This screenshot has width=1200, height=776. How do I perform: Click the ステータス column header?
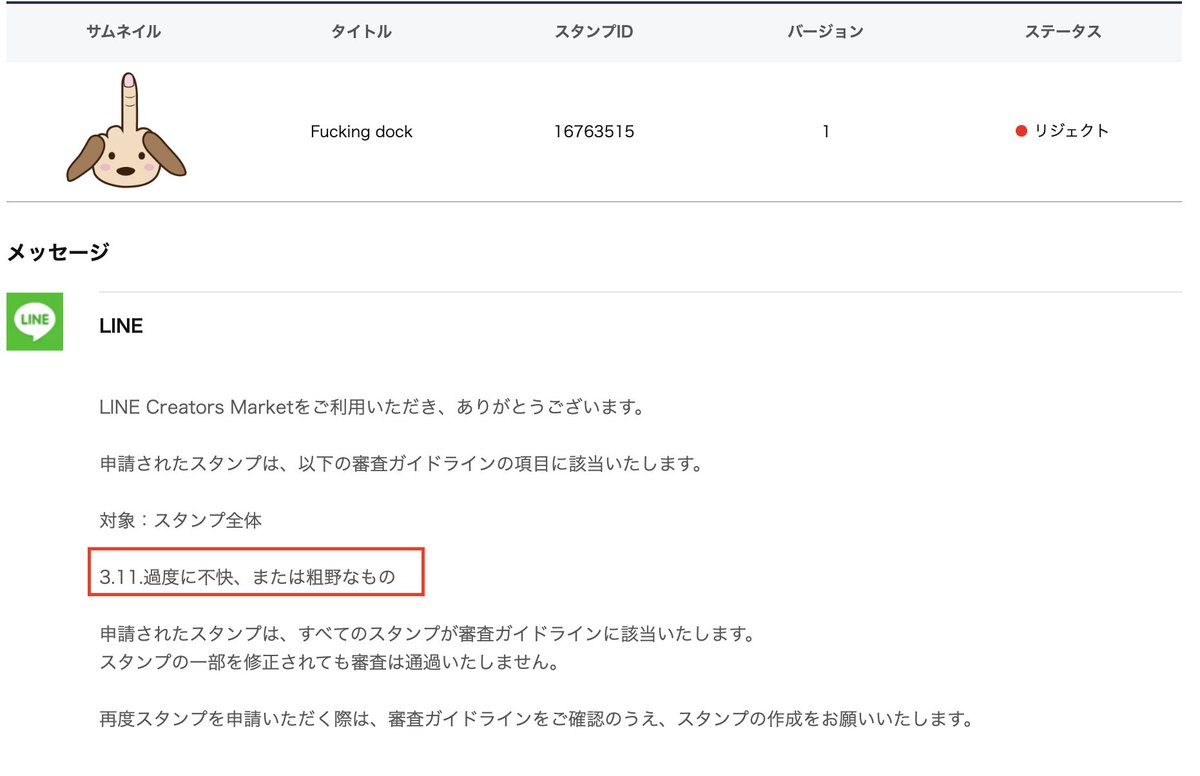pos(1063,32)
